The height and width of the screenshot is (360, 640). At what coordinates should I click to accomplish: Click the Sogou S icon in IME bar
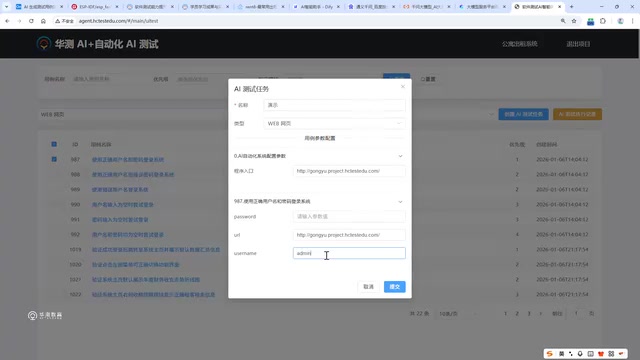click(x=550, y=353)
